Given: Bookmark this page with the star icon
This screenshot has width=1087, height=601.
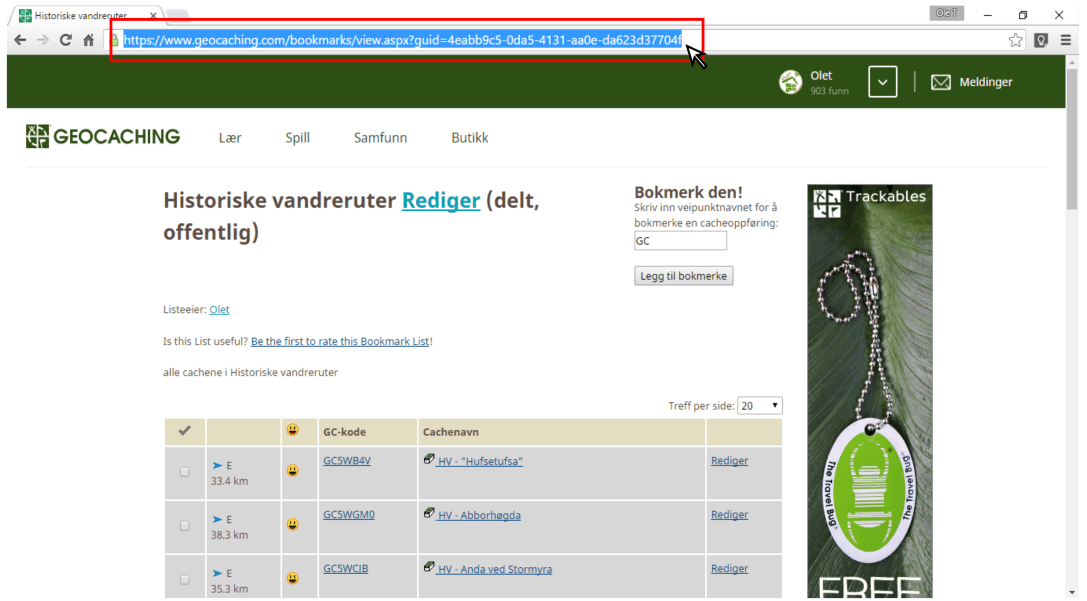Looking at the screenshot, I should click(1016, 40).
